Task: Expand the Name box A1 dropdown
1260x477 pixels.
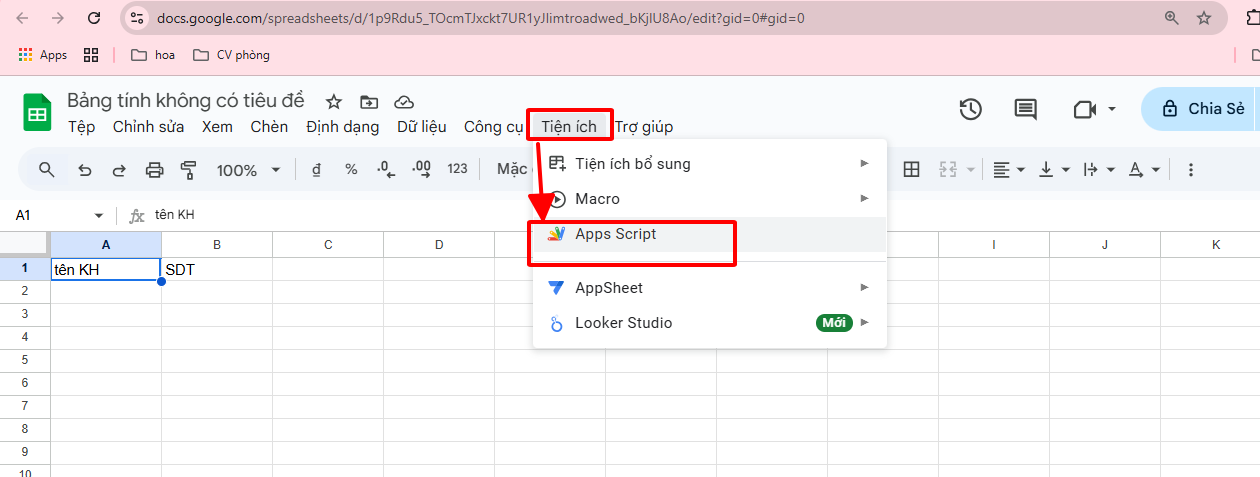Action: point(99,216)
